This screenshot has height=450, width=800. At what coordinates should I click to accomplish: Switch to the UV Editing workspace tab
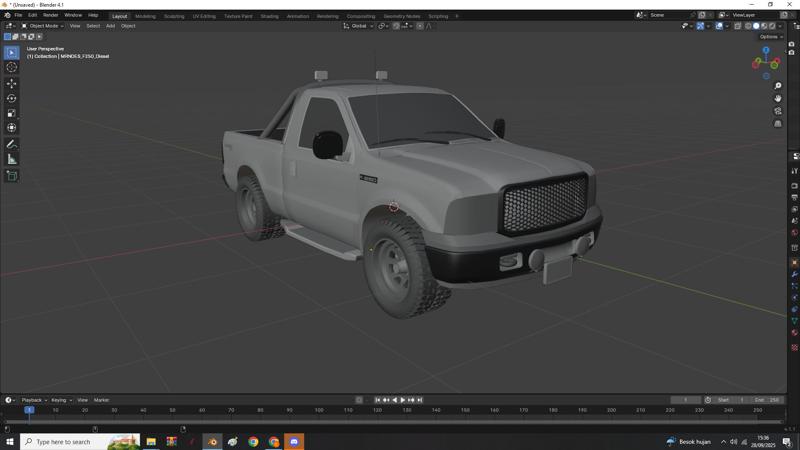[204, 16]
